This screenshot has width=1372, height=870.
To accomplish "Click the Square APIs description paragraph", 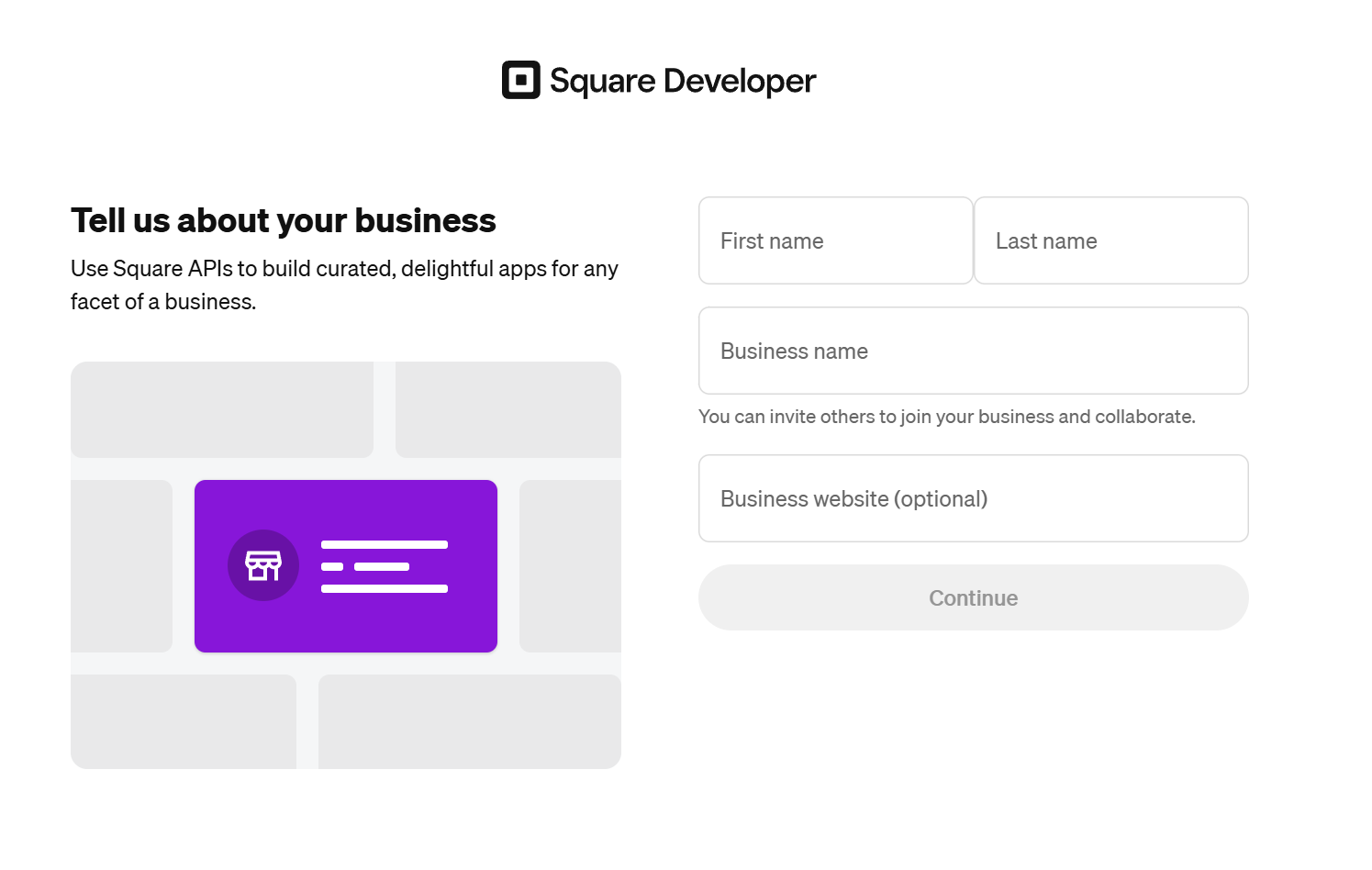I will point(344,284).
